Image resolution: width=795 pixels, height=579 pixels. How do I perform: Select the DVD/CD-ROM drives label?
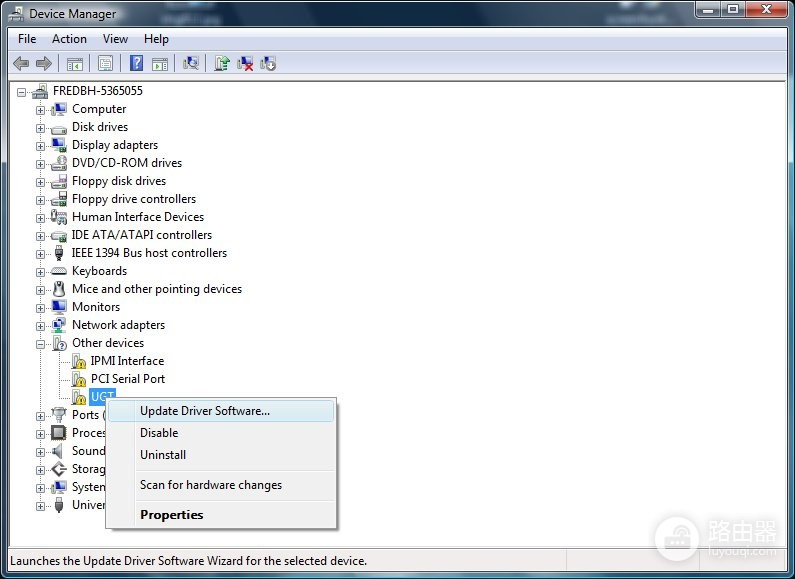(127, 163)
